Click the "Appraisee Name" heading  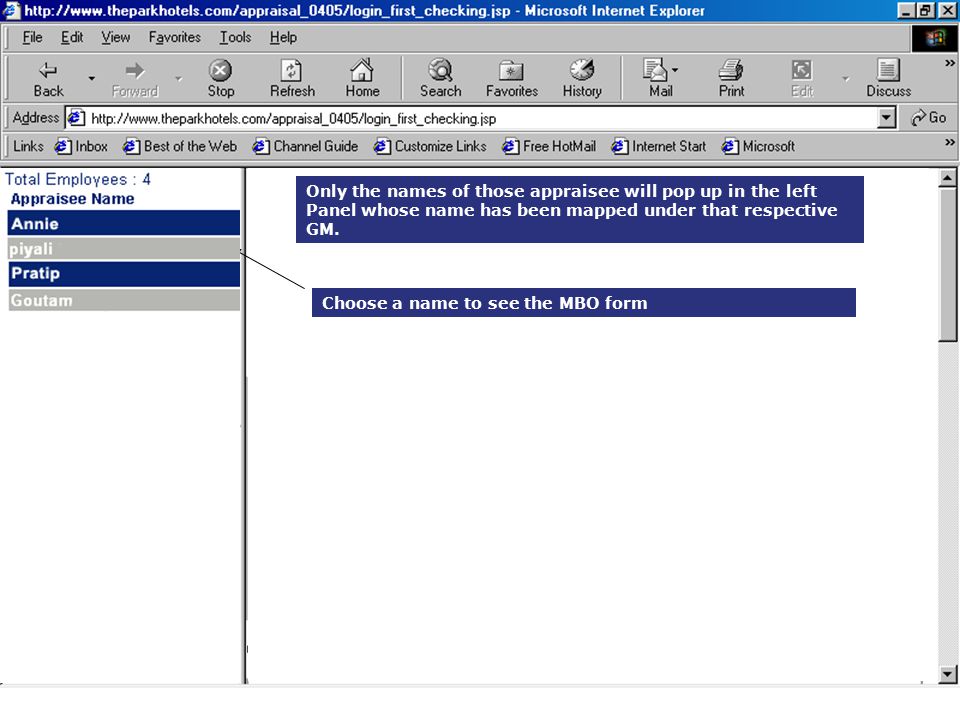point(72,199)
